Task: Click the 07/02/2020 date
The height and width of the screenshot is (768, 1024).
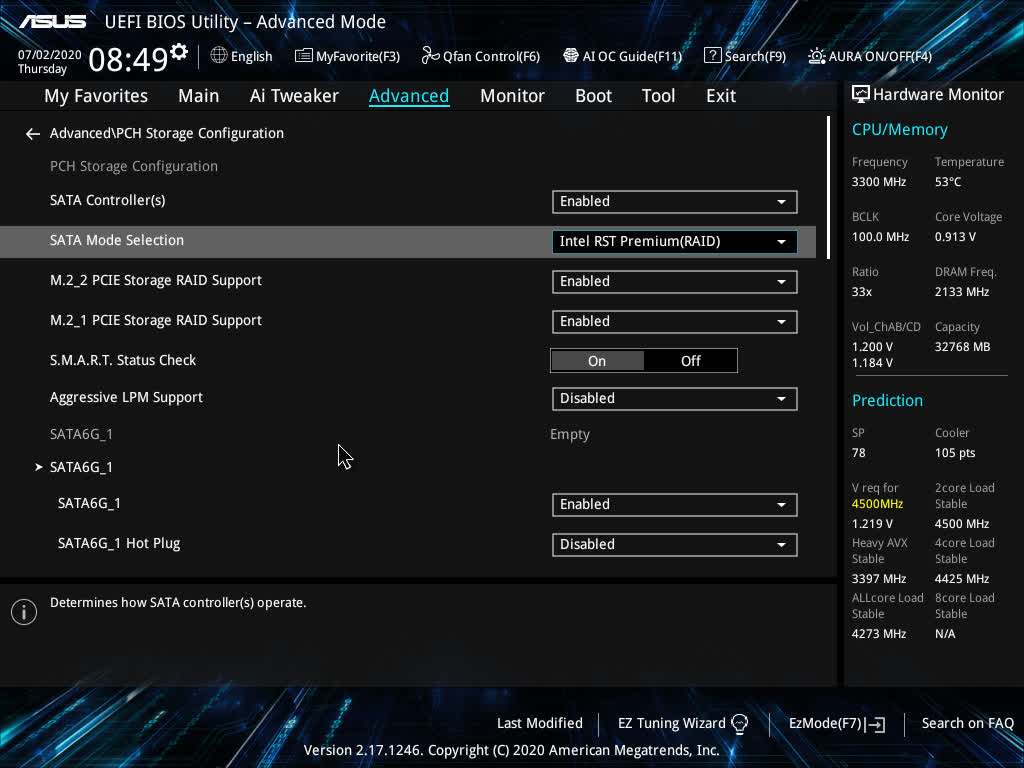Action: click(x=50, y=55)
